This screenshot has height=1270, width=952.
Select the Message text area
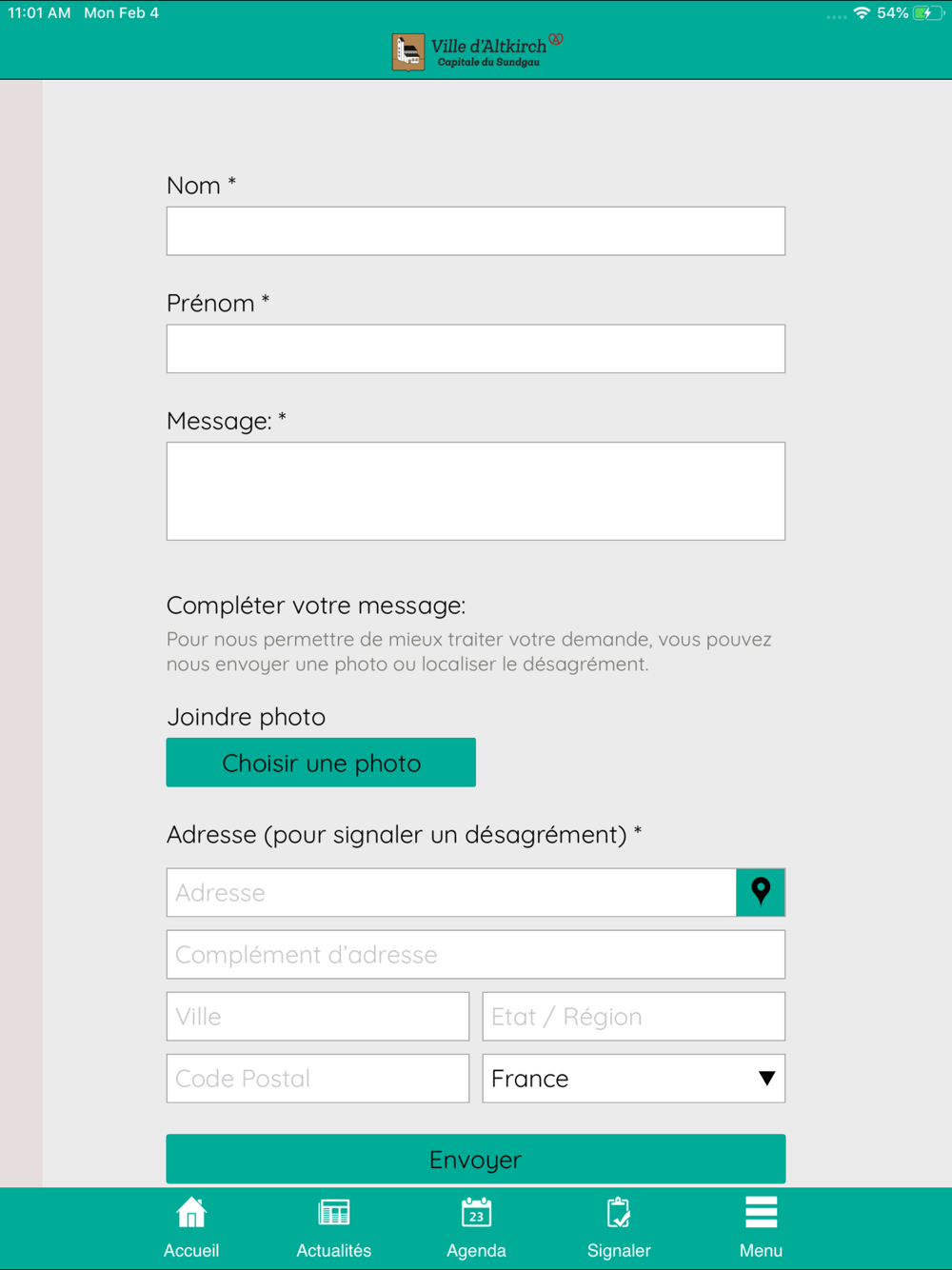point(476,491)
